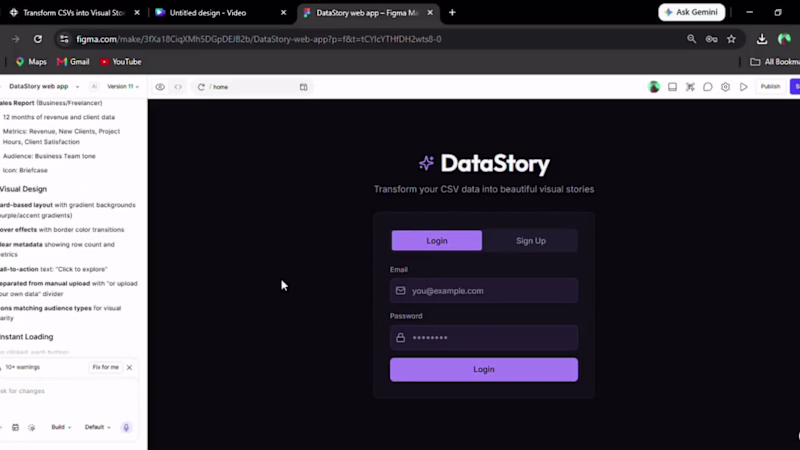Click the Audience: Business Team tone line

point(49,156)
